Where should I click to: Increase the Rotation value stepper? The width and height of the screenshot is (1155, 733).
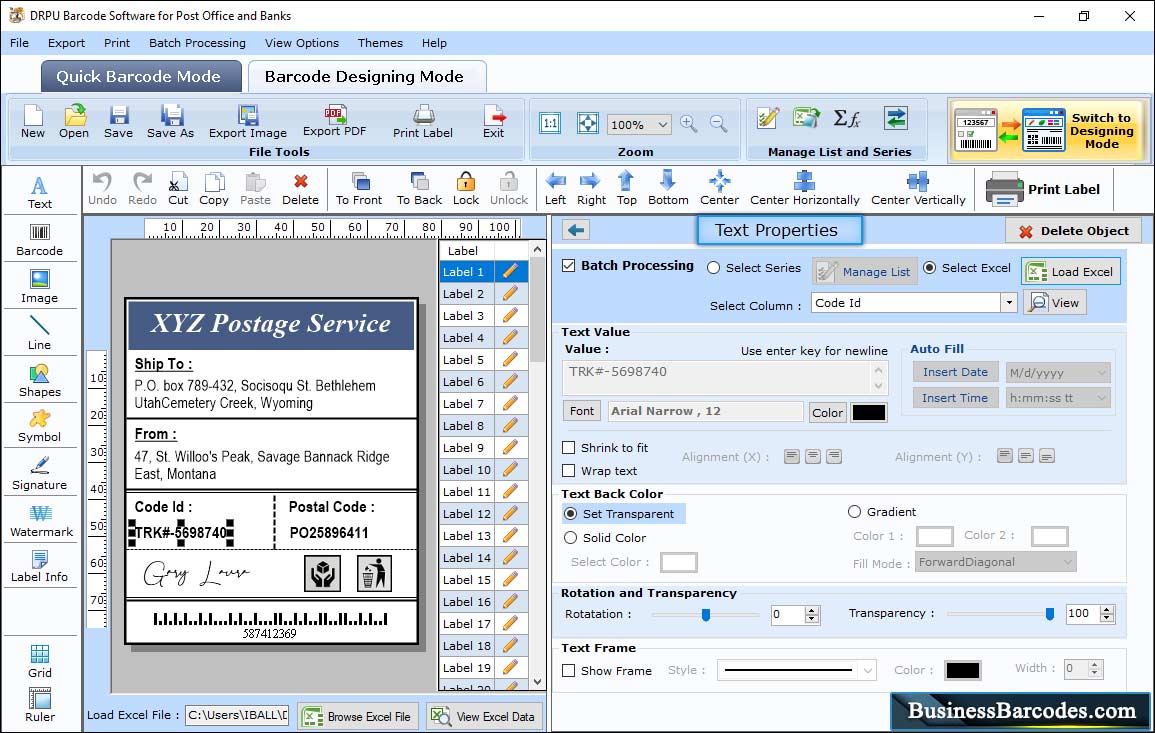812,610
